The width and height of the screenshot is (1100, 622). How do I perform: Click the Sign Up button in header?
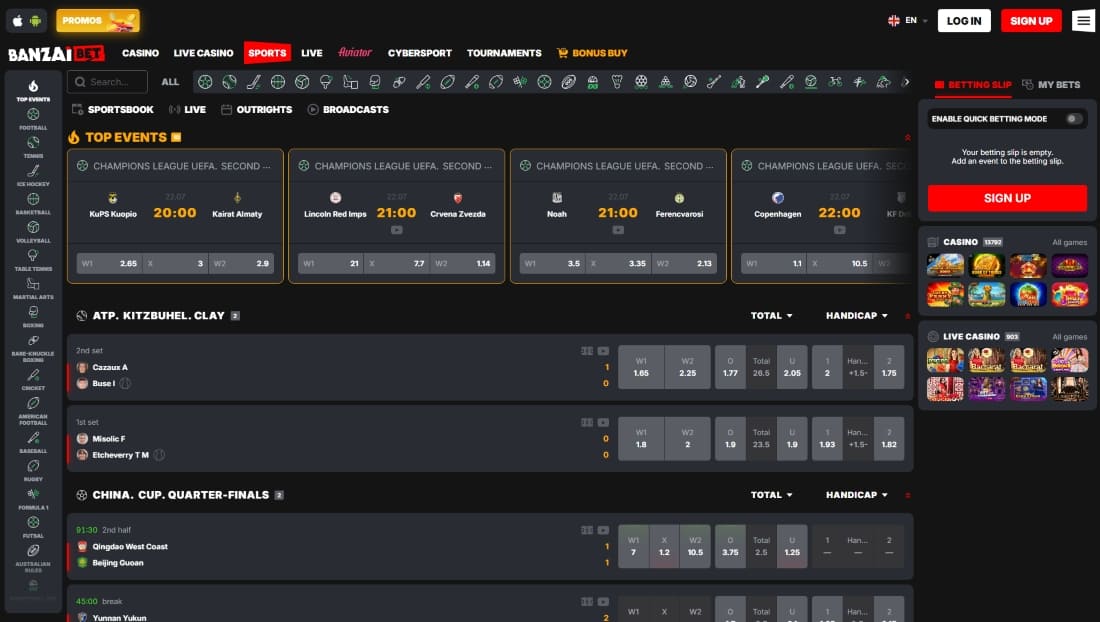tap(1031, 20)
